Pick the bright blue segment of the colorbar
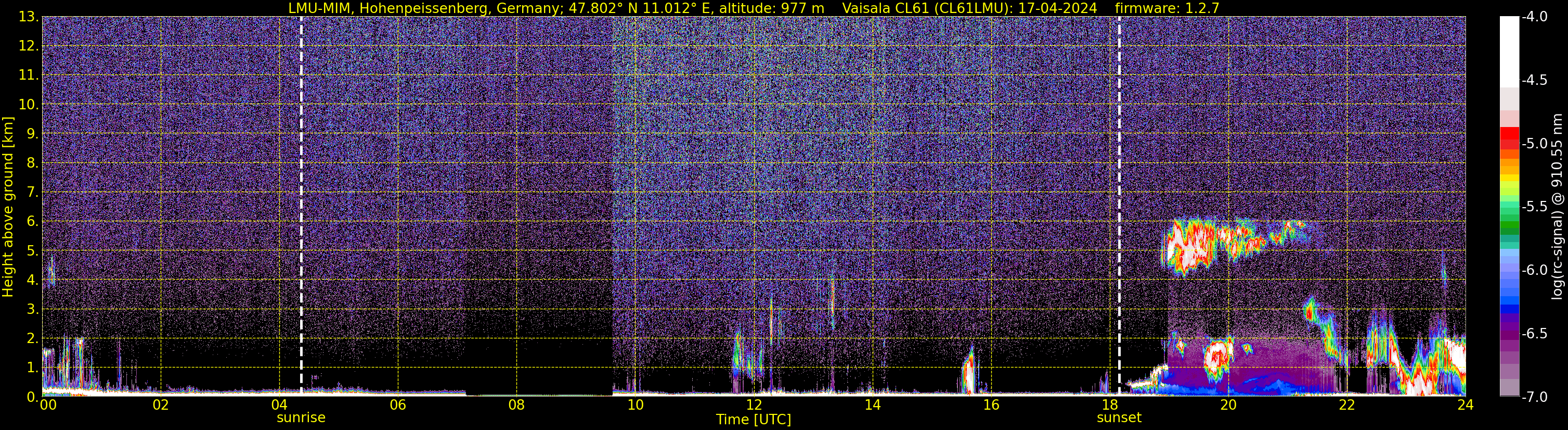Screen dimensions: 1568x430 (1509, 300)
